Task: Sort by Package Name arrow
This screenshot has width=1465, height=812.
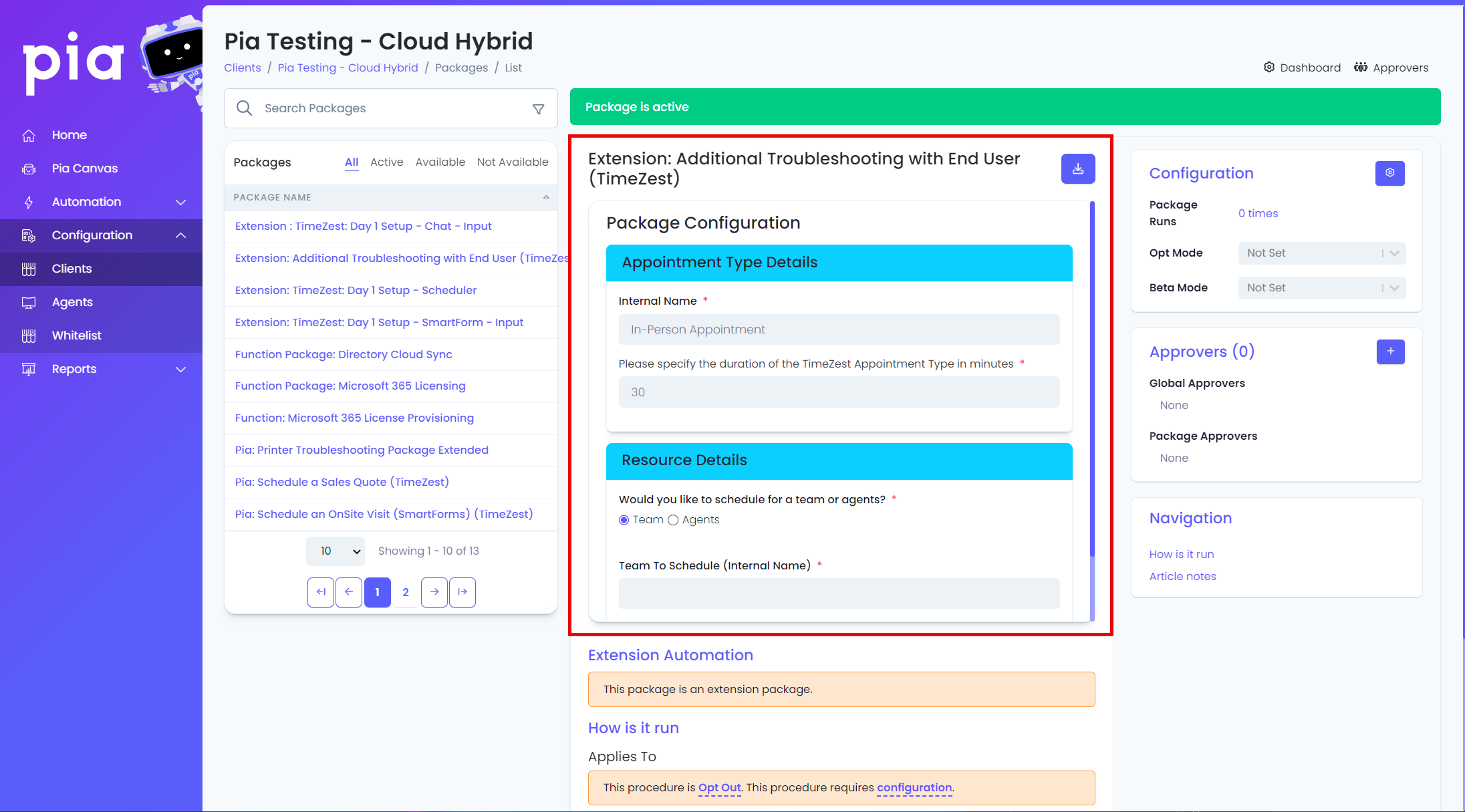Action: click(x=546, y=197)
